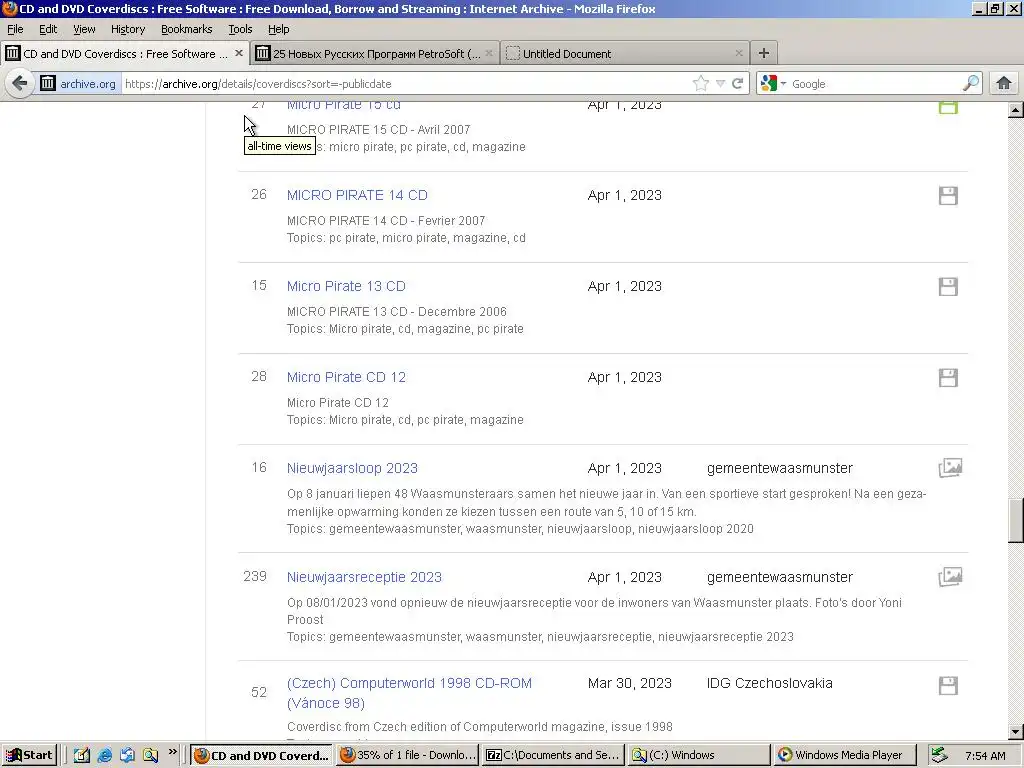
Task: Close the CD and DVD Coverdiscs tab
Action: [x=238, y=53]
